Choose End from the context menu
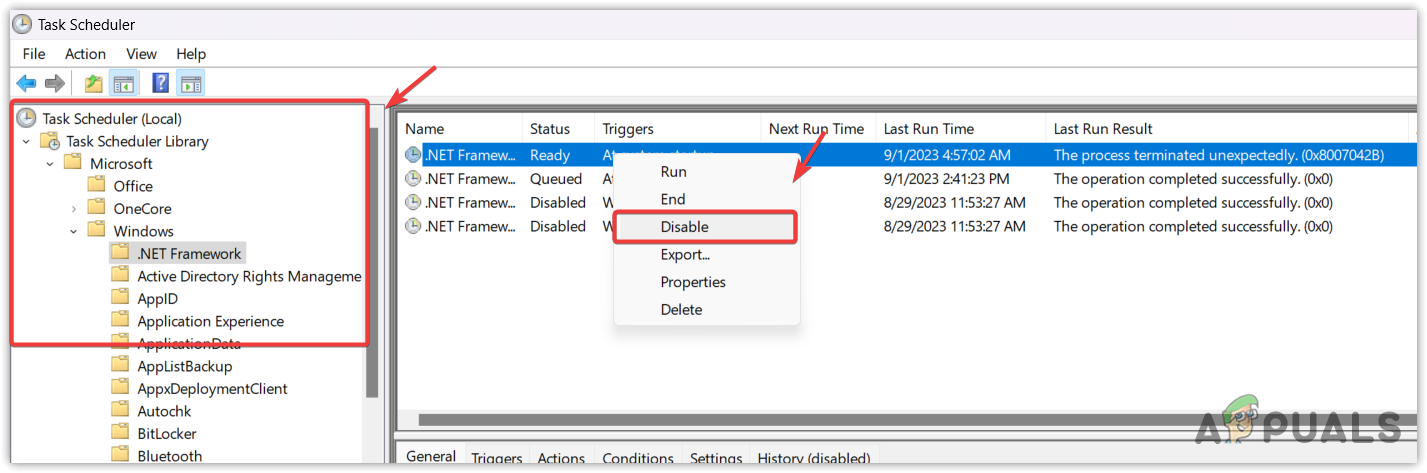Image resolution: width=1427 pixels, height=473 pixels. (x=706, y=199)
